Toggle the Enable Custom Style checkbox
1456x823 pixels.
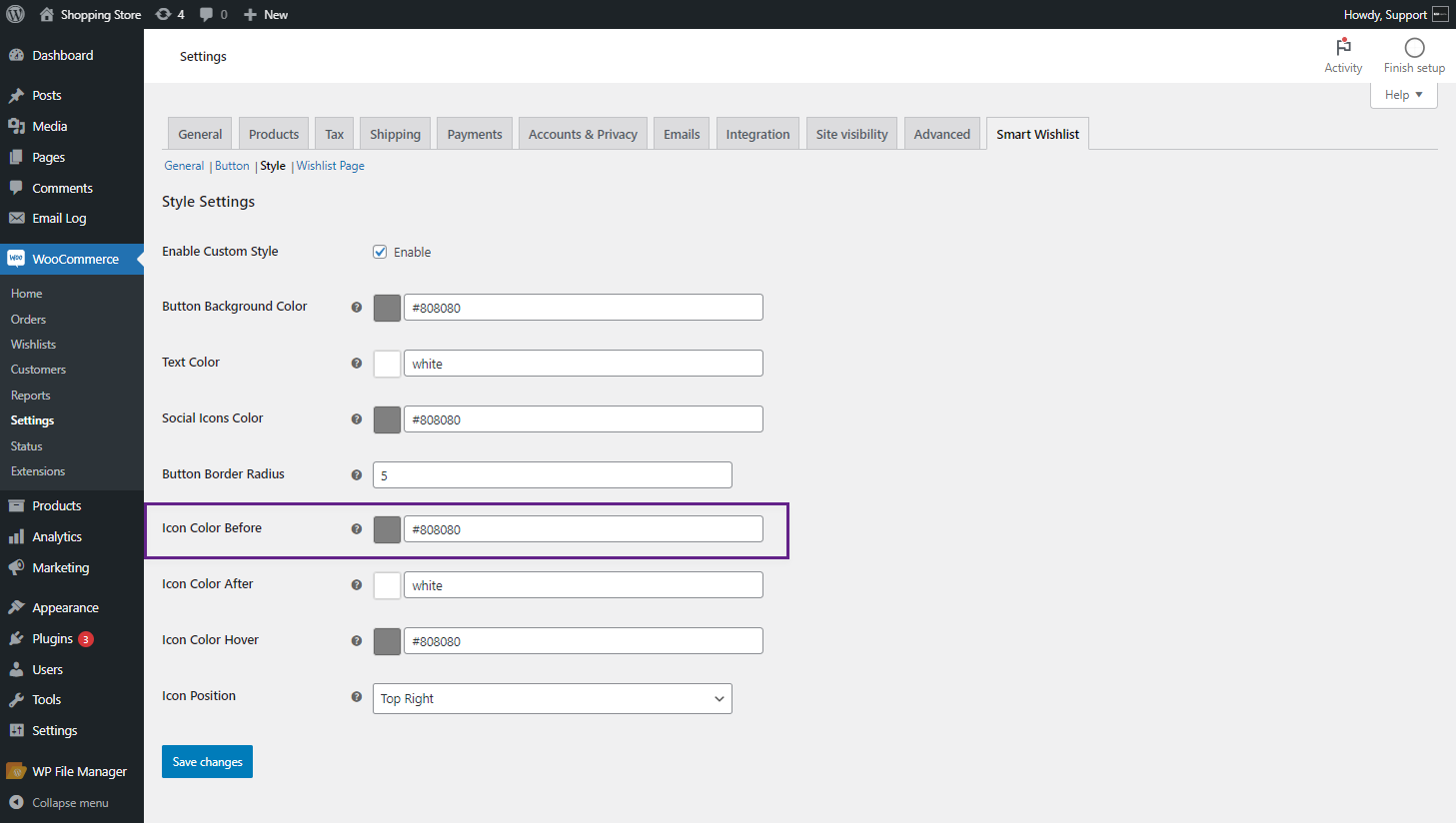tap(380, 252)
